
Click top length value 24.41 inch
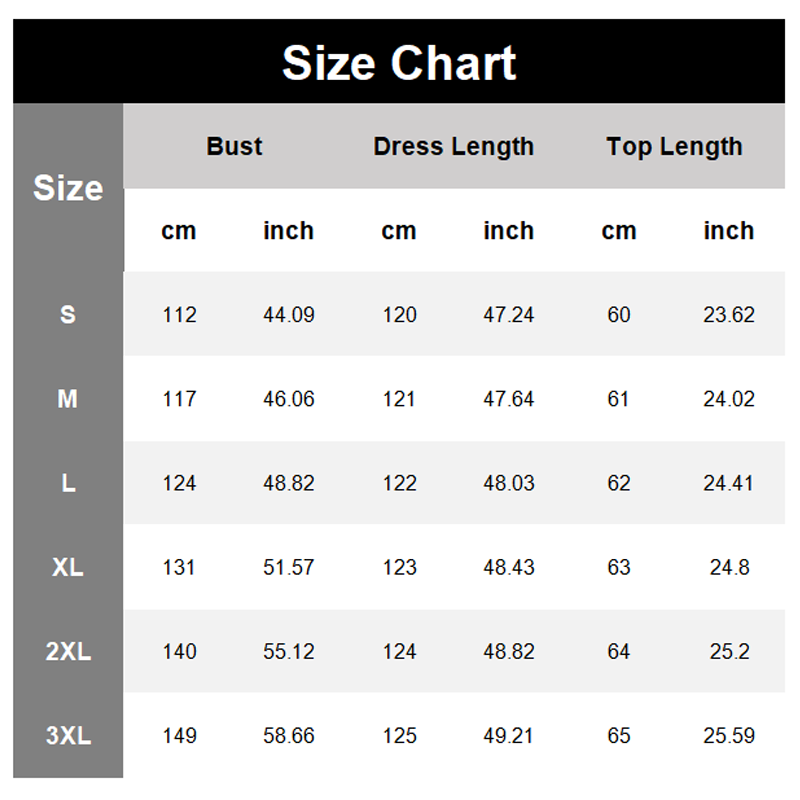pos(728,483)
